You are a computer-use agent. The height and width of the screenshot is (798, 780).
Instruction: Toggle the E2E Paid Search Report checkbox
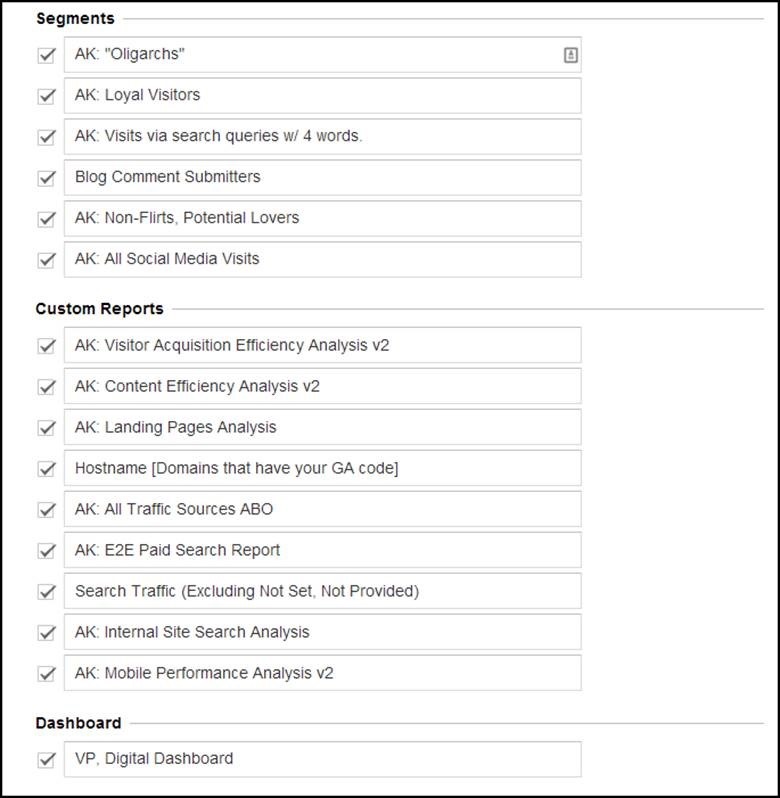[46, 551]
